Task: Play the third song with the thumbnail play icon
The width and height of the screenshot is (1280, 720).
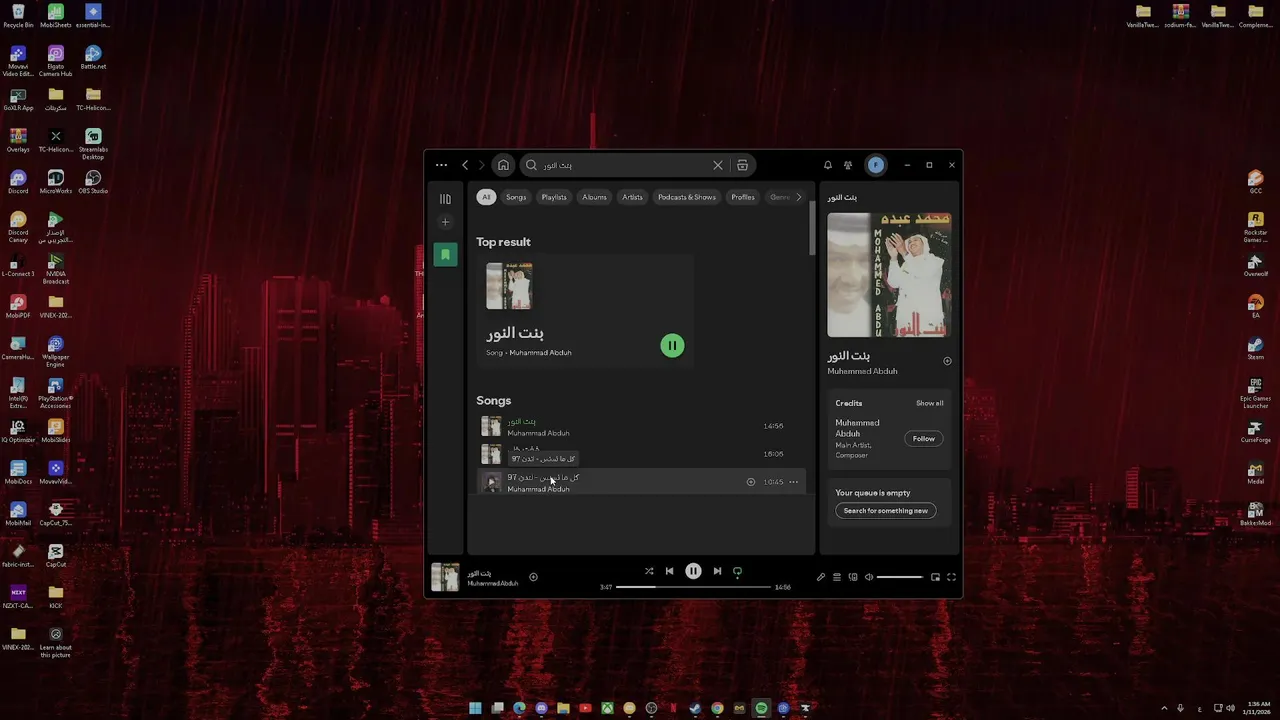Action: coord(491,482)
